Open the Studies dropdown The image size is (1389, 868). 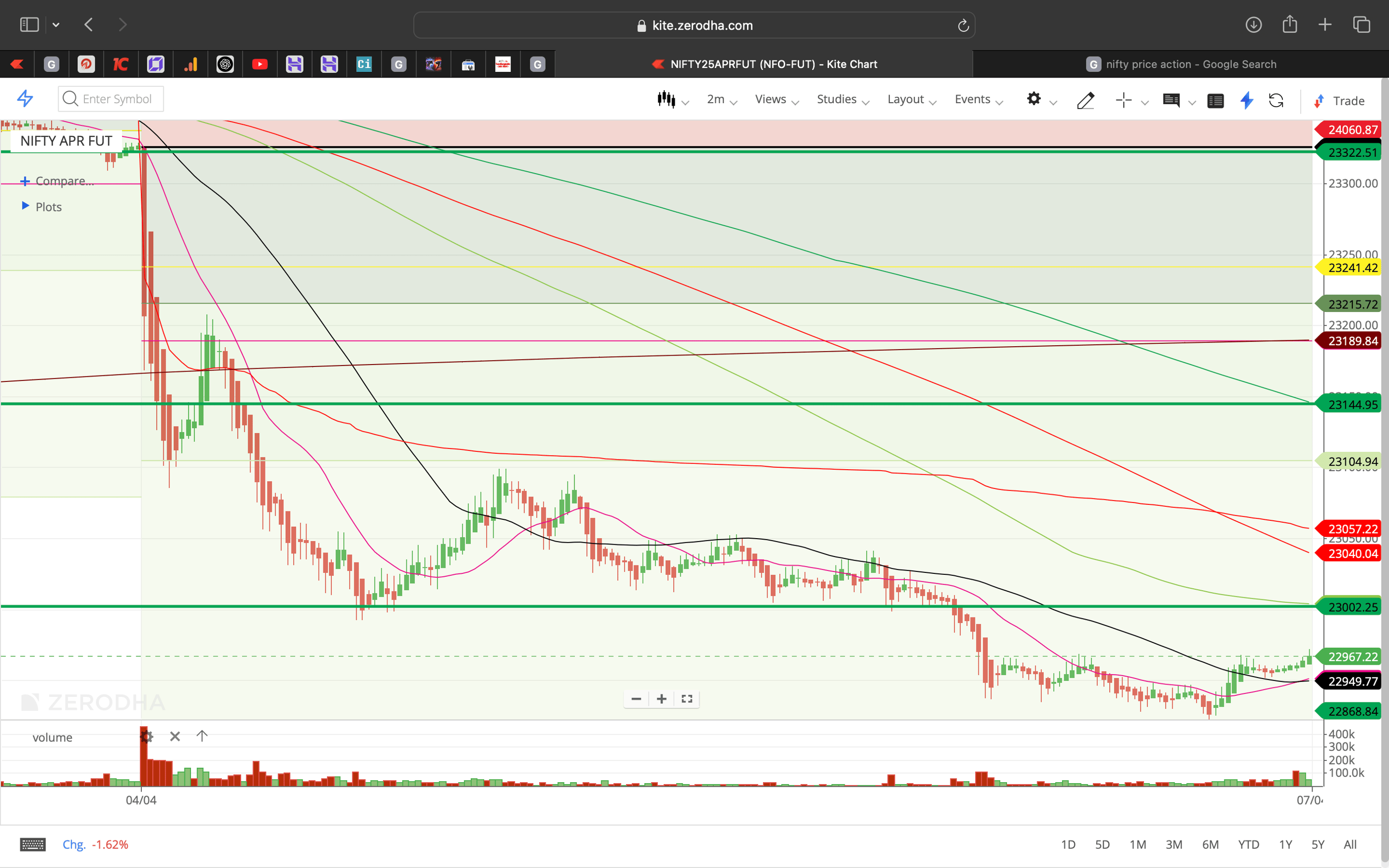tap(841, 99)
